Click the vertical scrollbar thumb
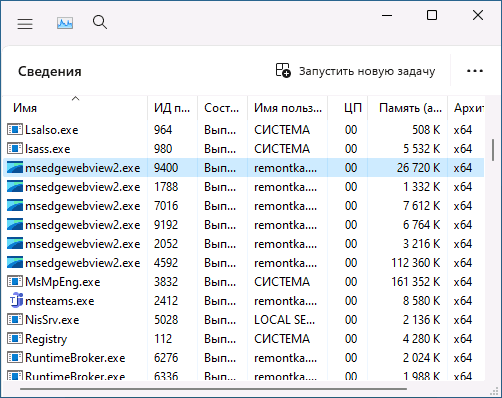Image resolution: width=502 pixels, height=398 pixels. tap(493, 150)
